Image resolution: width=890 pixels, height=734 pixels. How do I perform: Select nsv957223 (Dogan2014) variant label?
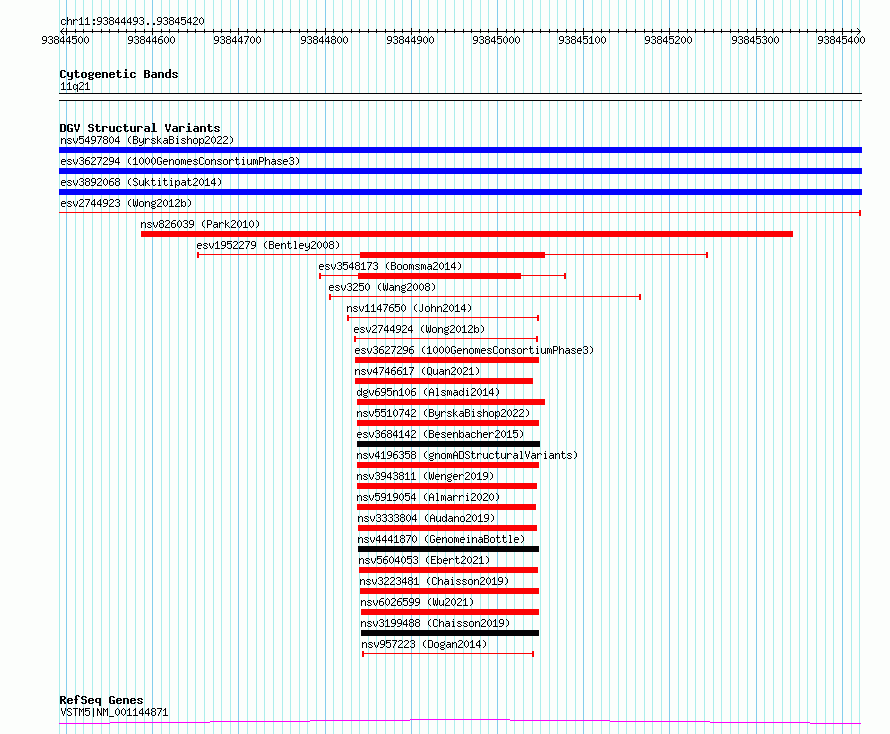424,644
